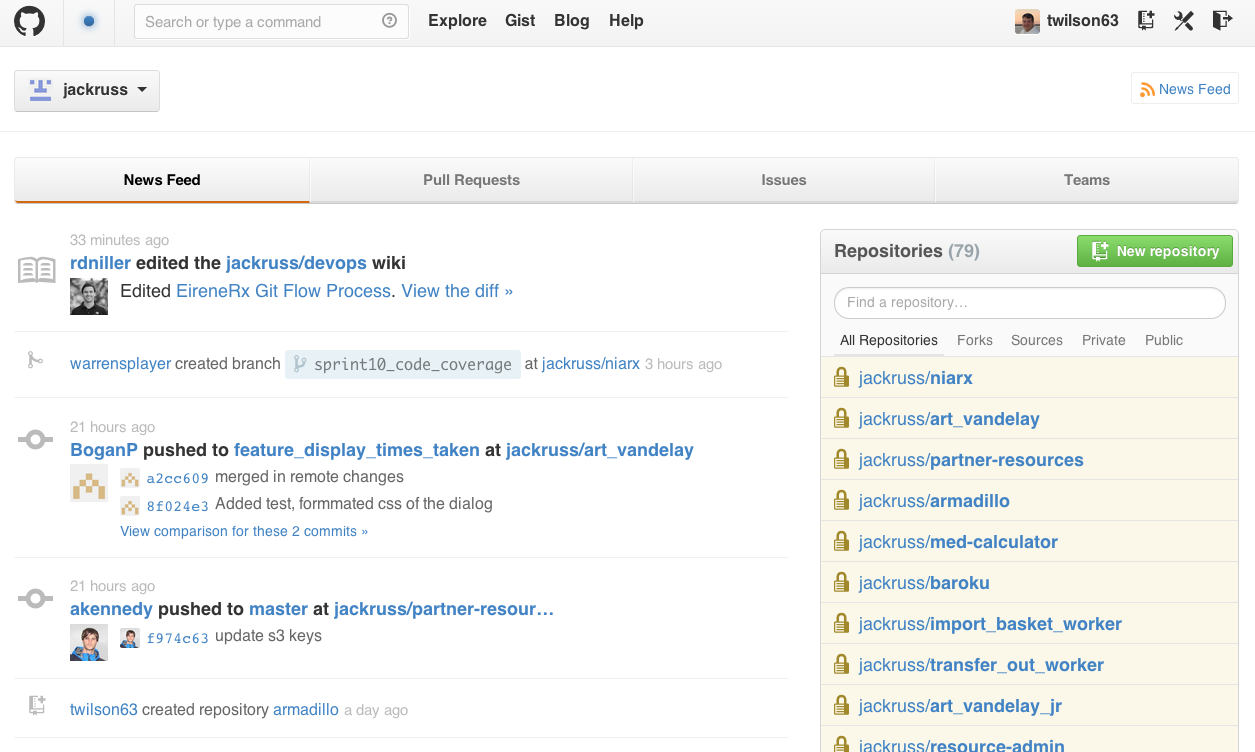Screen dimensions: 1255x752
Task: Open commit f974c63 link
Action: (x=177, y=637)
